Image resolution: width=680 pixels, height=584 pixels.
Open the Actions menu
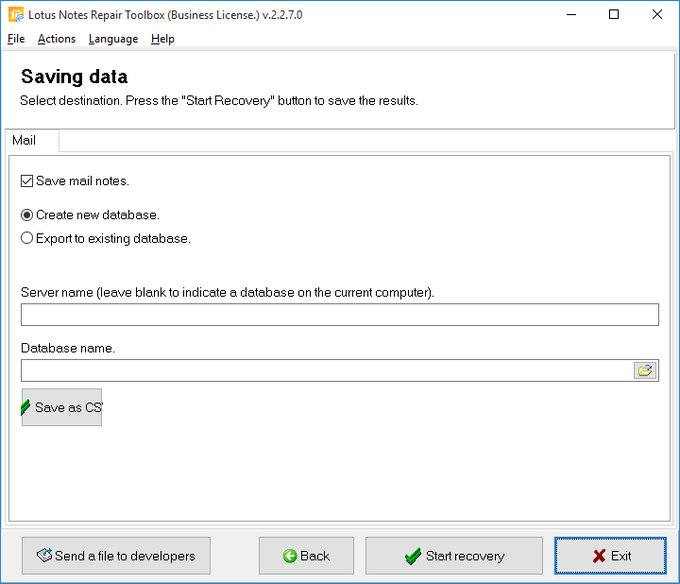tap(56, 39)
